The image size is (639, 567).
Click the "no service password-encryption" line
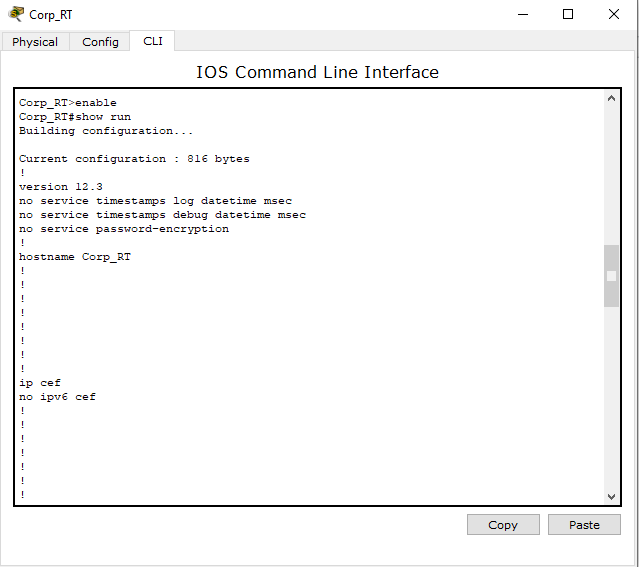click(124, 229)
